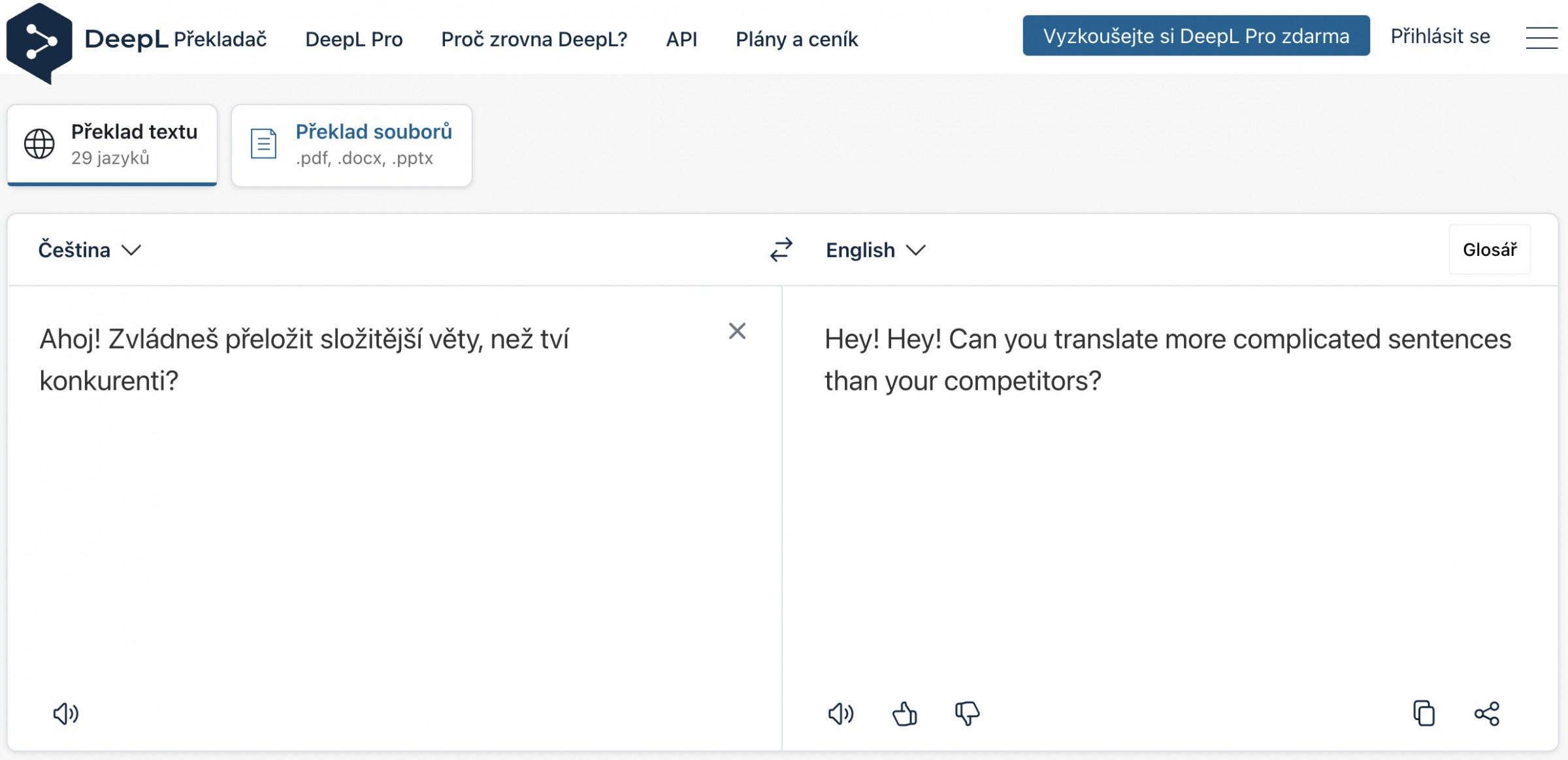Open the DeepL Pro menu item
Screen dimensions: 1568x760
pos(354,39)
